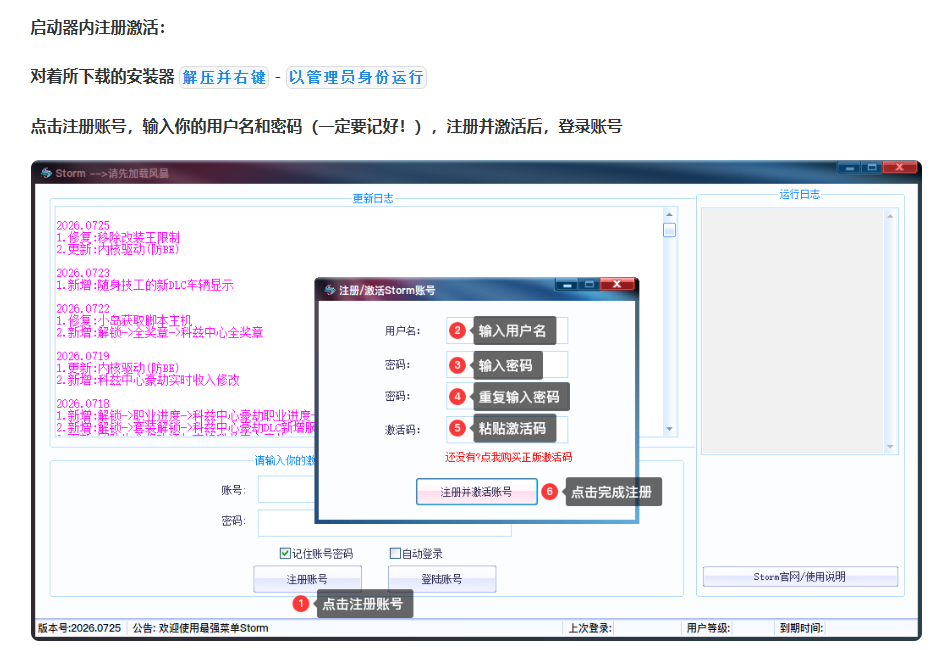The height and width of the screenshot is (650, 934).
Task: Click the 新增:科兹中心豪劫实时收入修改 line
Action: click(148, 380)
